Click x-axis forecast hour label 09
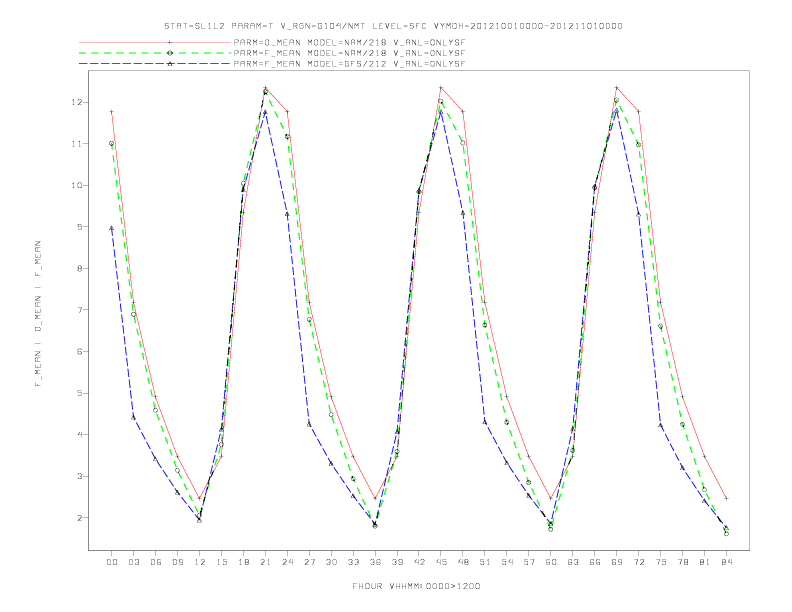The height and width of the screenshot is (612, 792). pyautogui.click(x=177, y=562)
